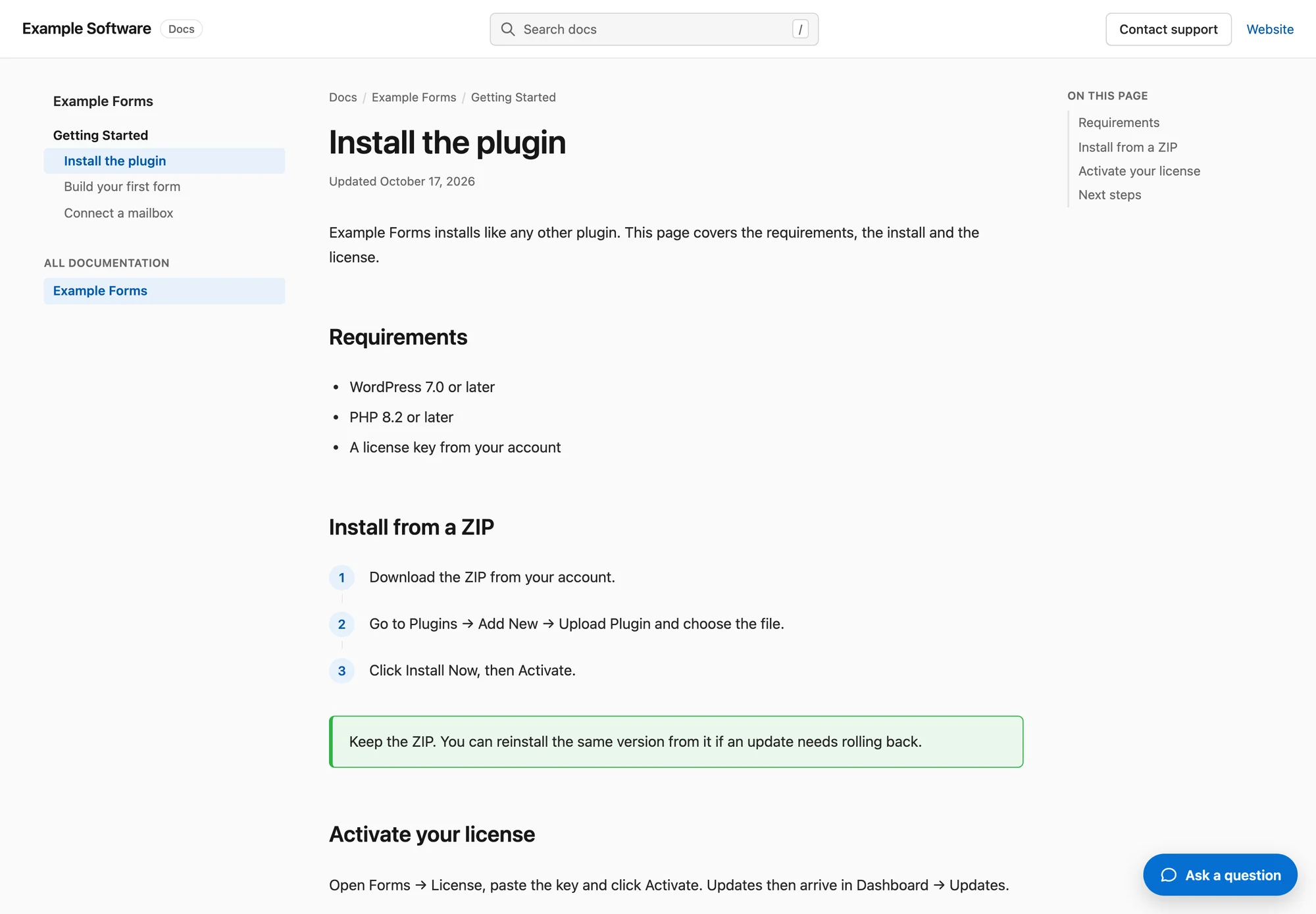Click the Ask a question button
This screenshot has height=914, width=1316.
point(1220,875)
